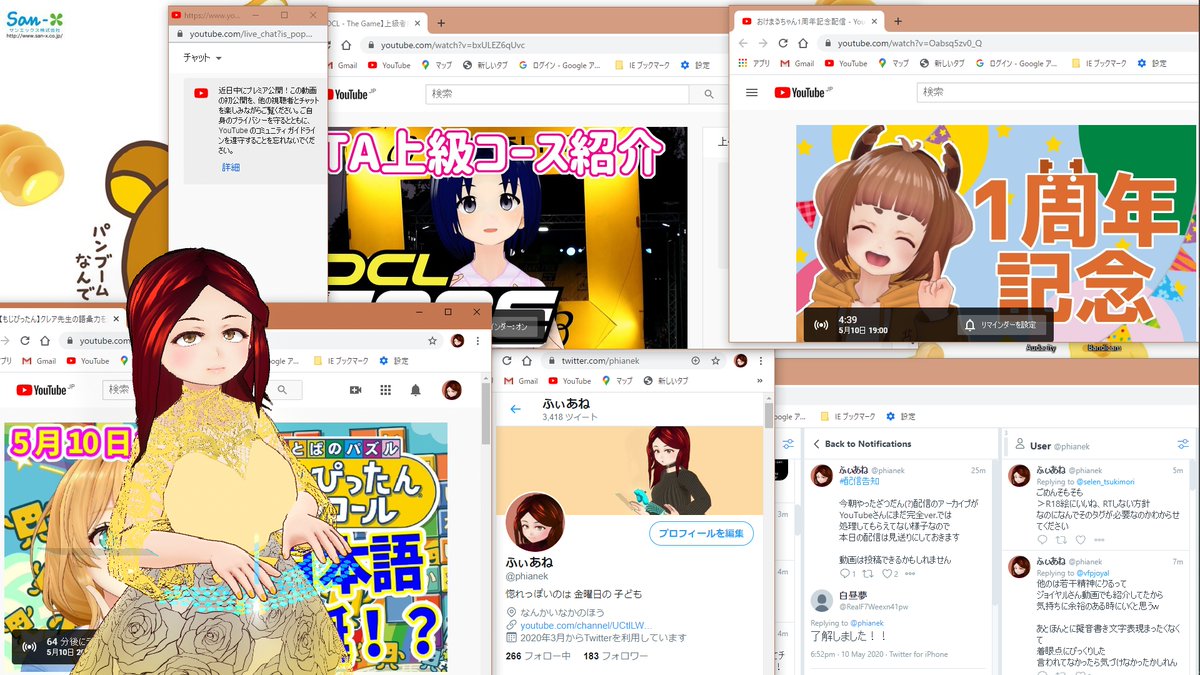Click the install plus icon in Twitter address bar

coord(696,360)
